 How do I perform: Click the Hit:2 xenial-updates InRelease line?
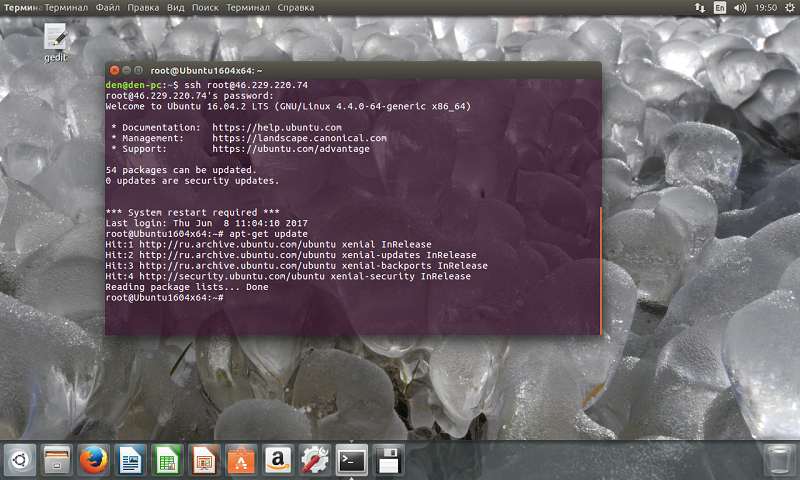click(291, 255)
